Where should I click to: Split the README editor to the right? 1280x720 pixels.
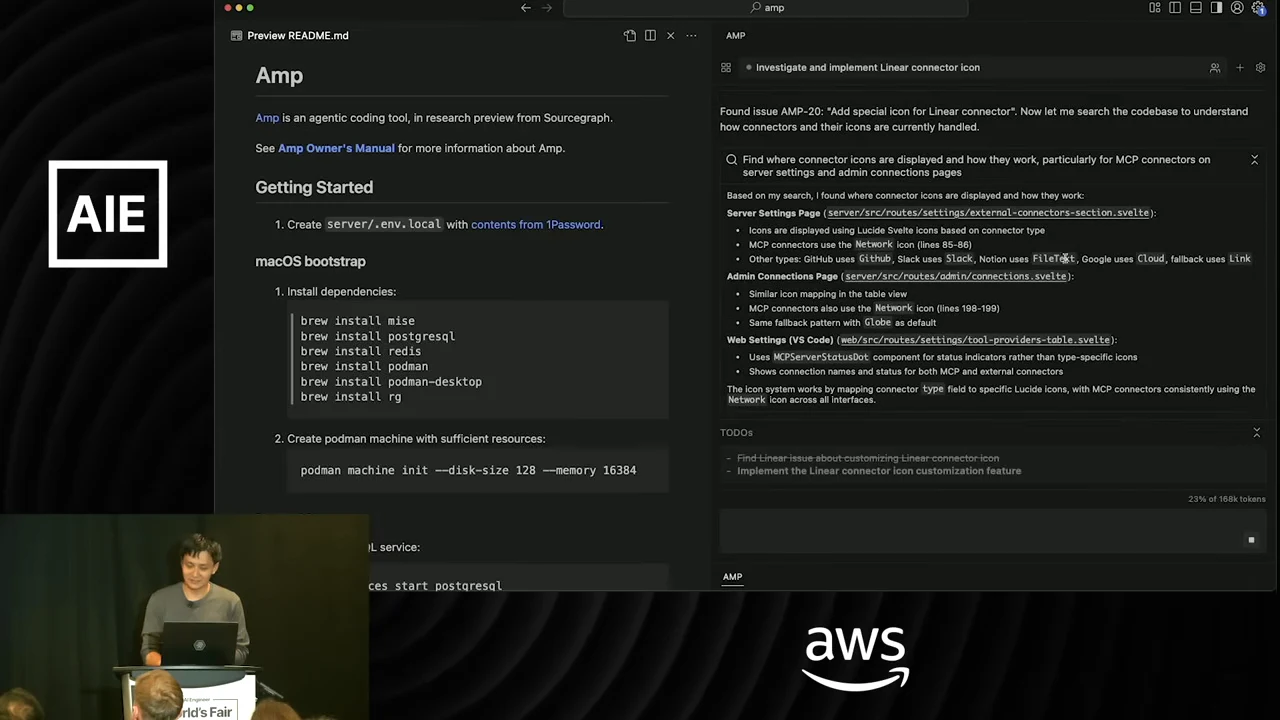pos(650,36)
